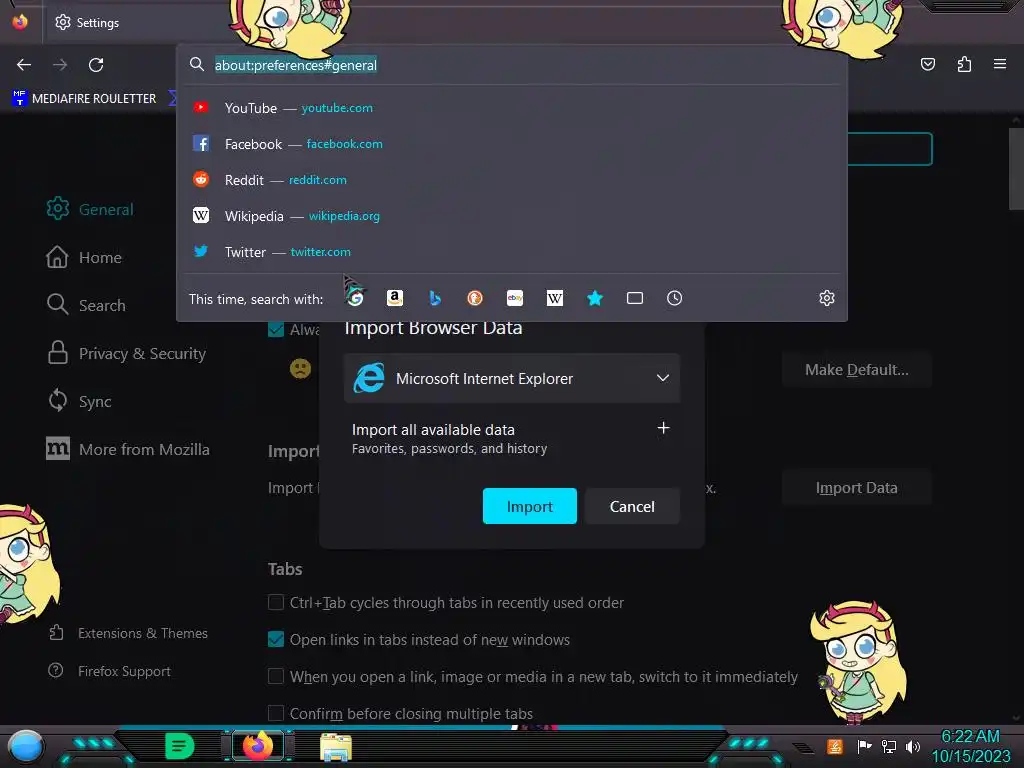Search in open Tabs icon
The image size is (1024, 768).
(x=635, y=298)
